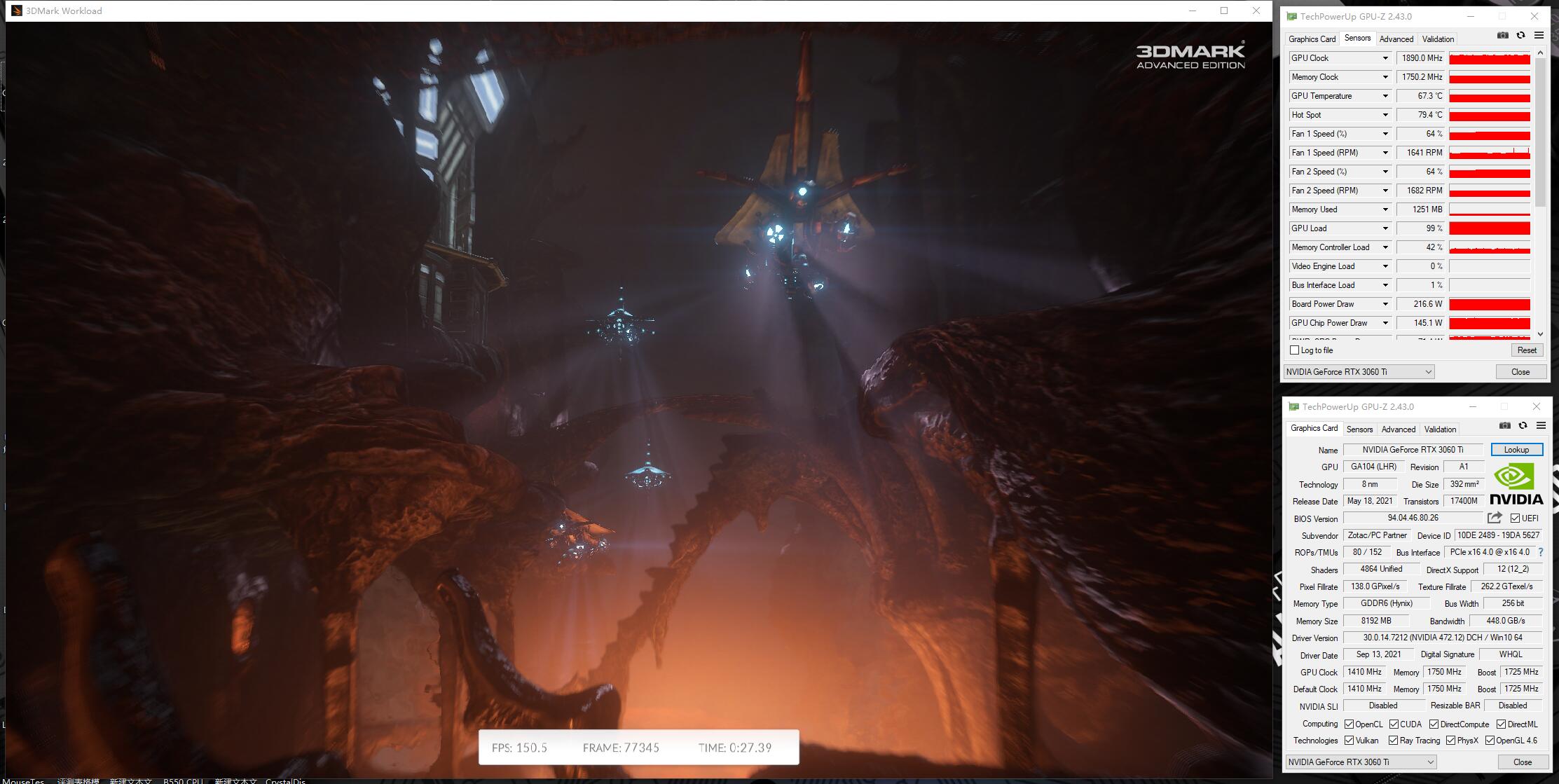The image size is (1559, 784).
Task: Toggle the DirectML checkbox
Action: (x=1501, y=724)
